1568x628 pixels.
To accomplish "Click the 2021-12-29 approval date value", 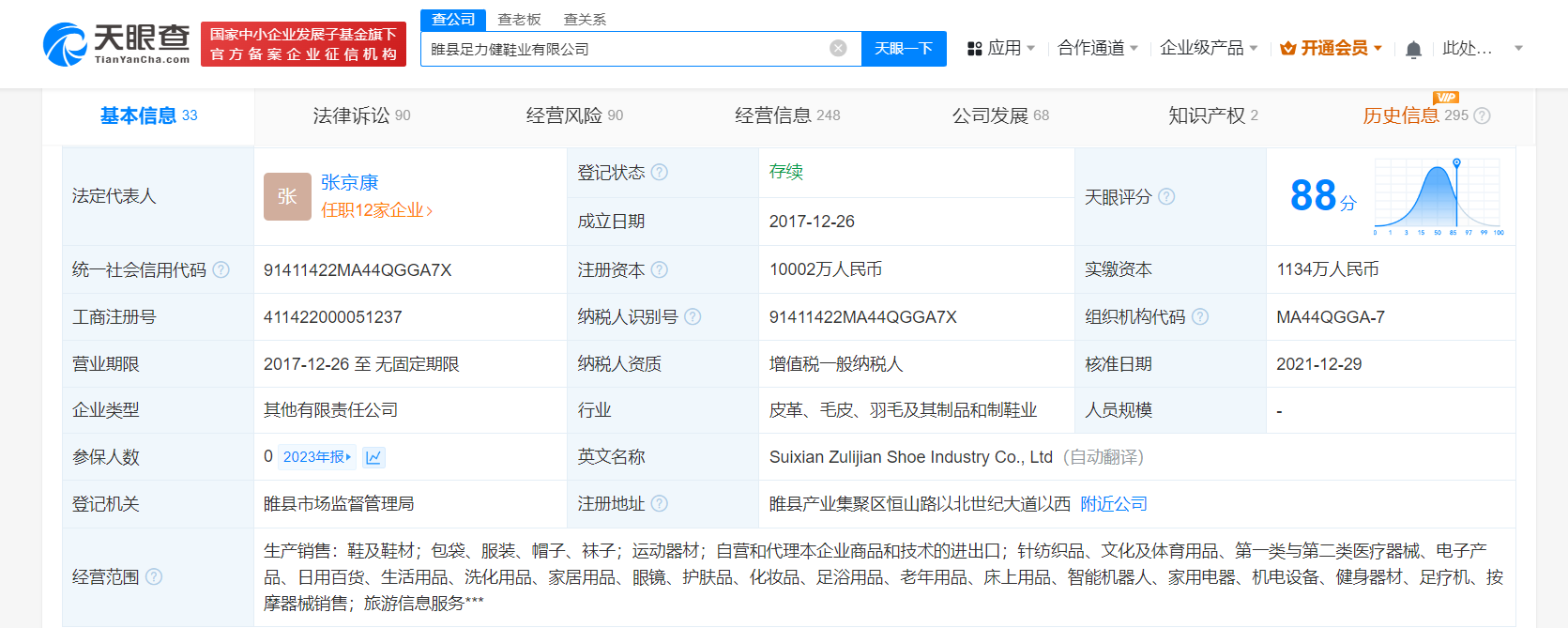I will coord(1319,363).
